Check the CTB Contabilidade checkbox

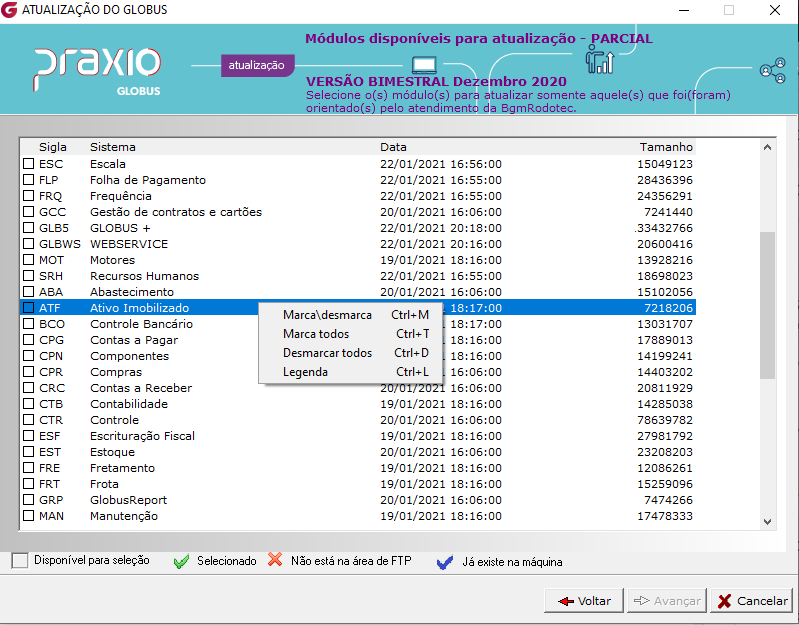pyautogui.click(x=29, y=404)
